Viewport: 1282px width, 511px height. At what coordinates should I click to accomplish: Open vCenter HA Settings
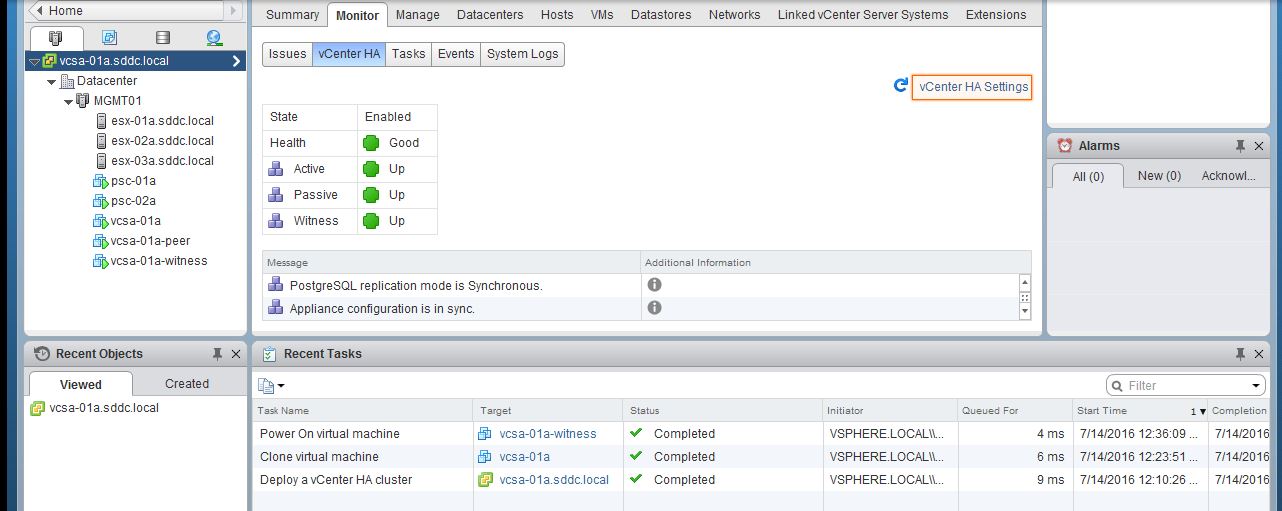click(x=973, y=87)
